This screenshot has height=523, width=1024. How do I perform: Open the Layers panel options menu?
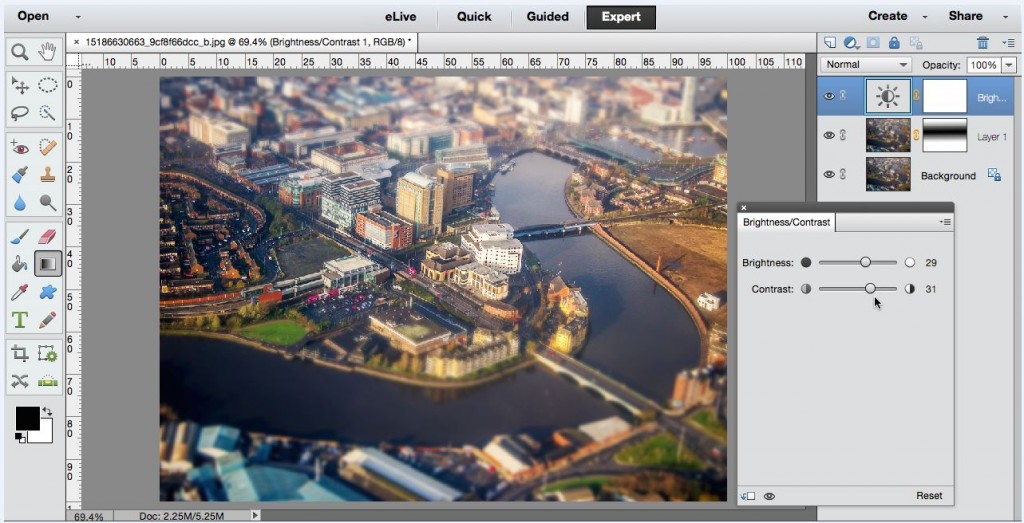(1008, 42)
